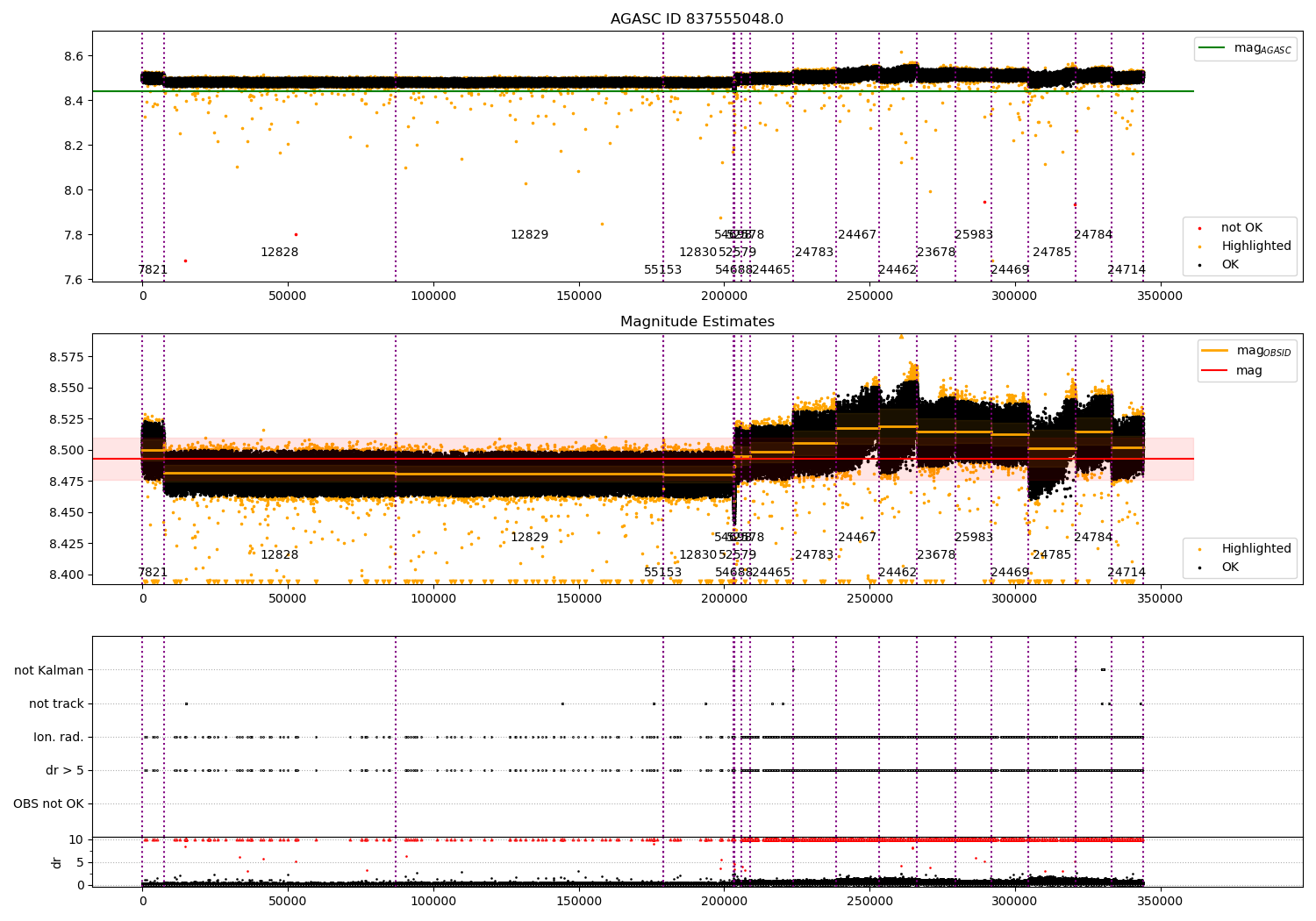Click the 'not OK' legend entry in top plot
The width and height of the screenshot is (1316, 921).
point(1241,228)
